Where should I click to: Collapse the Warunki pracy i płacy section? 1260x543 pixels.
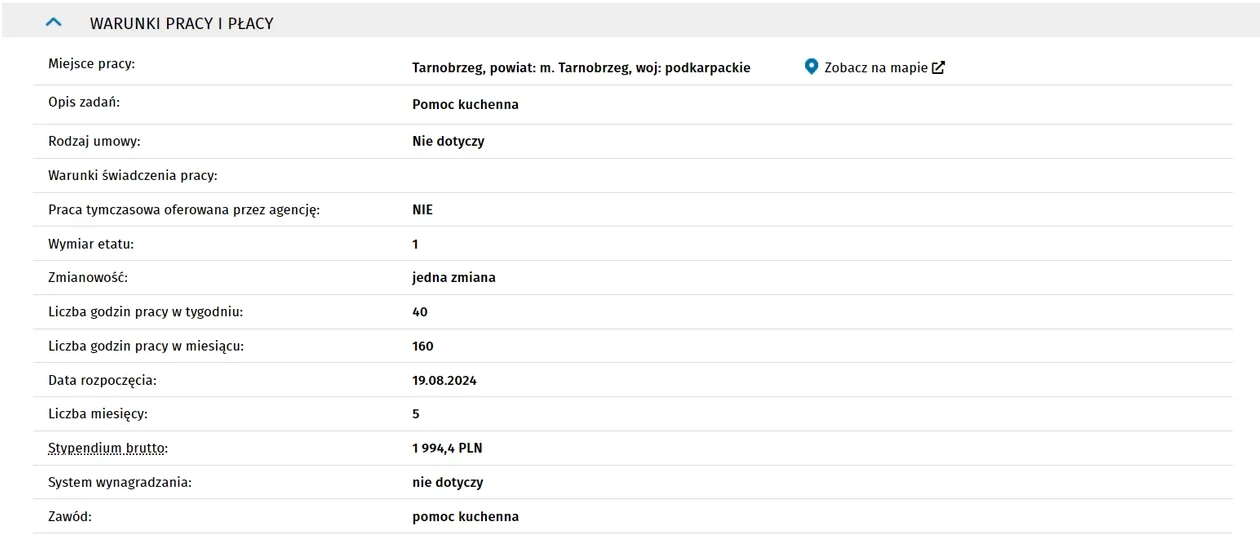click(x=54, y=22)
